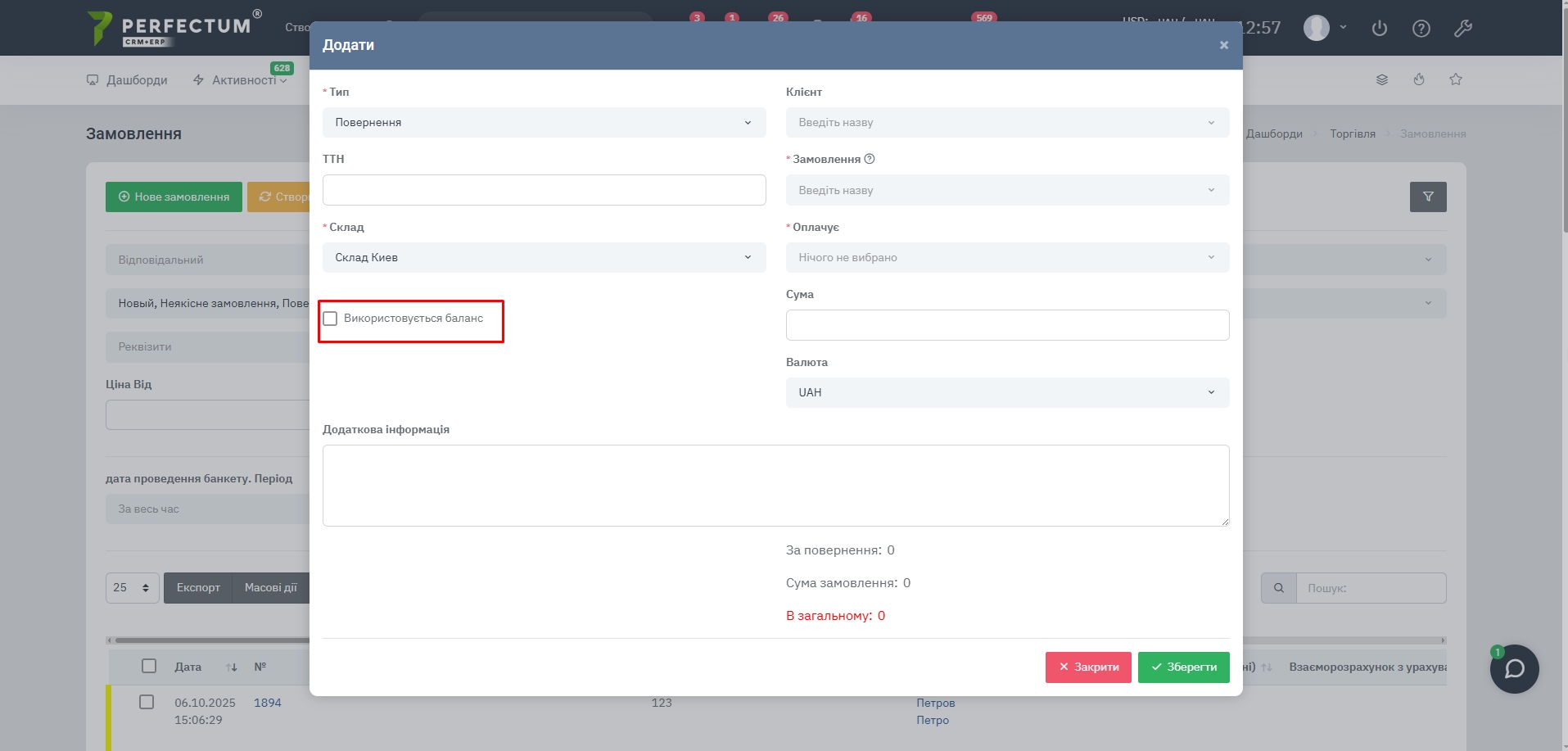This screenshot has height=751, width=1568.
Task: Open the Валюта dropdown showing UAH
Action: pos(1007,392)
